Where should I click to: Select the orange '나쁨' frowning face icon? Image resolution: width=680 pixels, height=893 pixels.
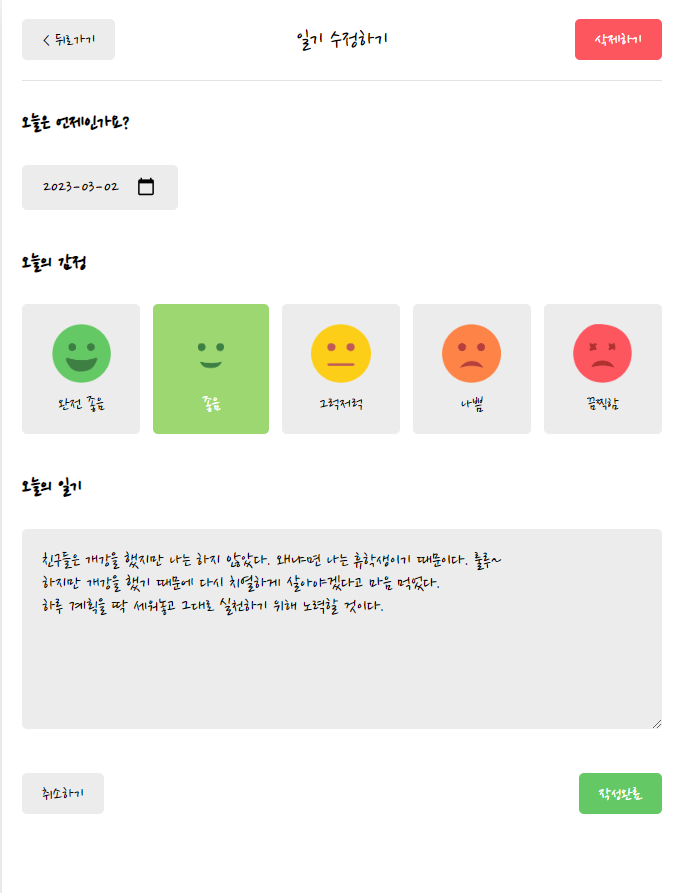(472, 352)
